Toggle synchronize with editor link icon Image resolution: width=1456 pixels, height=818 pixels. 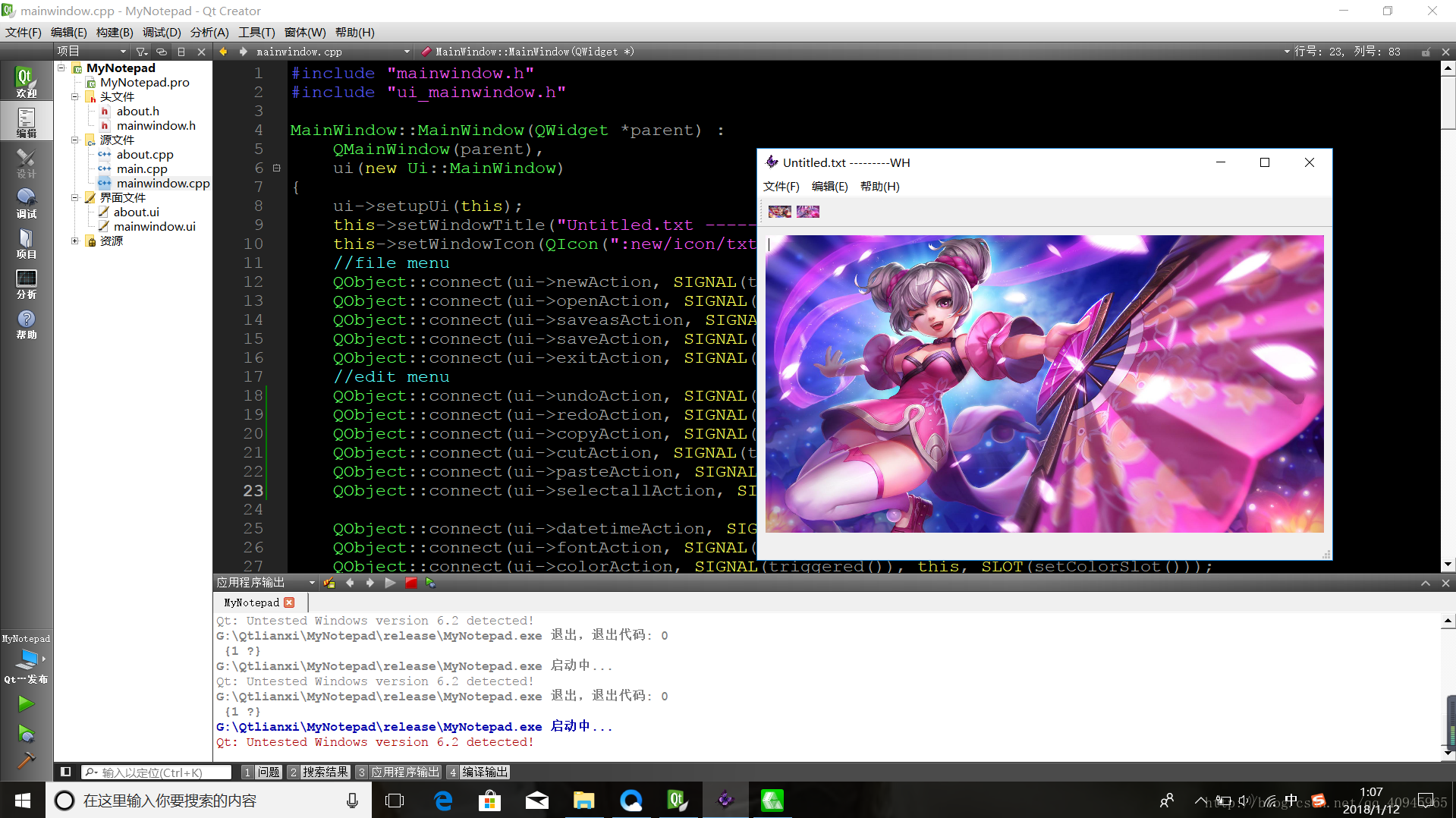(162, 52)
